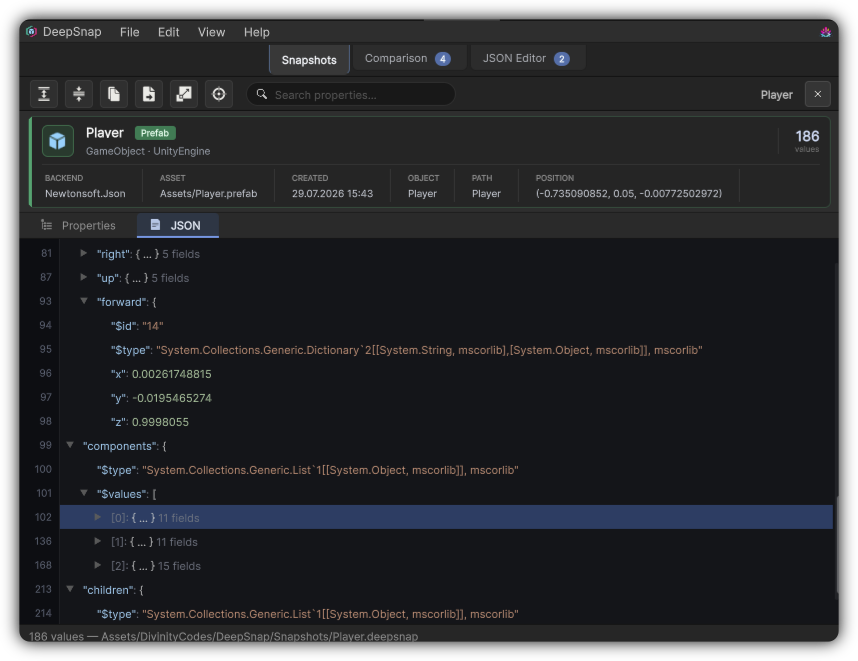
Task: Focus the Search properties input field
Action: coord(350,94)
